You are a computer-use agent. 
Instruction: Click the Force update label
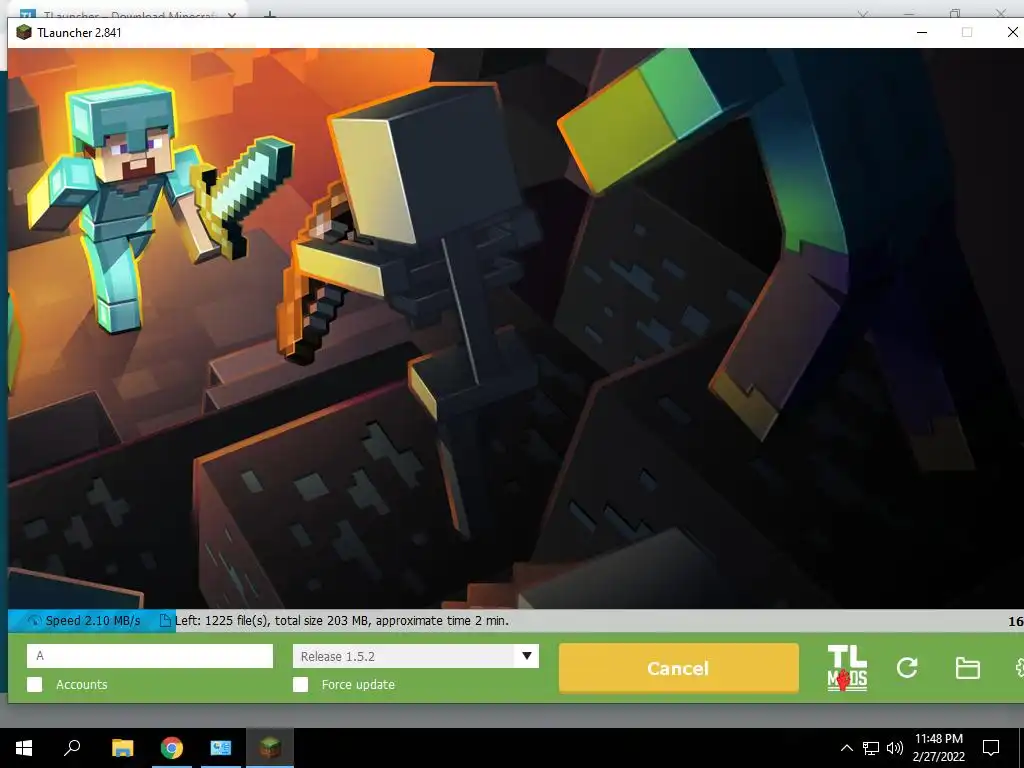358,684
